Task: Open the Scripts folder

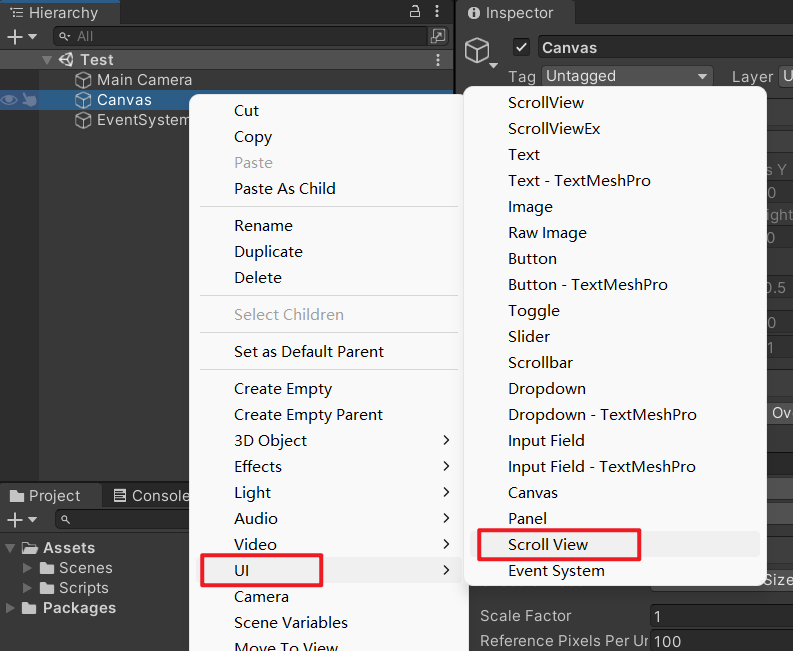Action: (83, 588)
